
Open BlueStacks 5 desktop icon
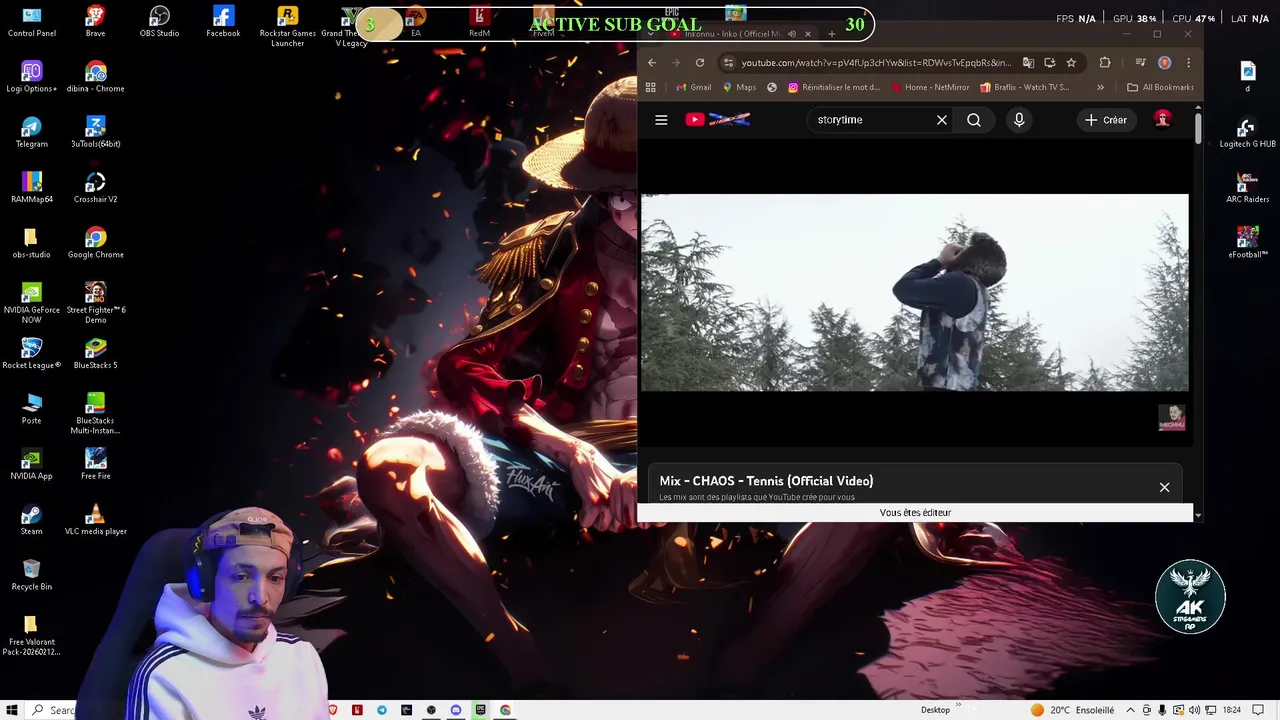click(x=95, y=354)
